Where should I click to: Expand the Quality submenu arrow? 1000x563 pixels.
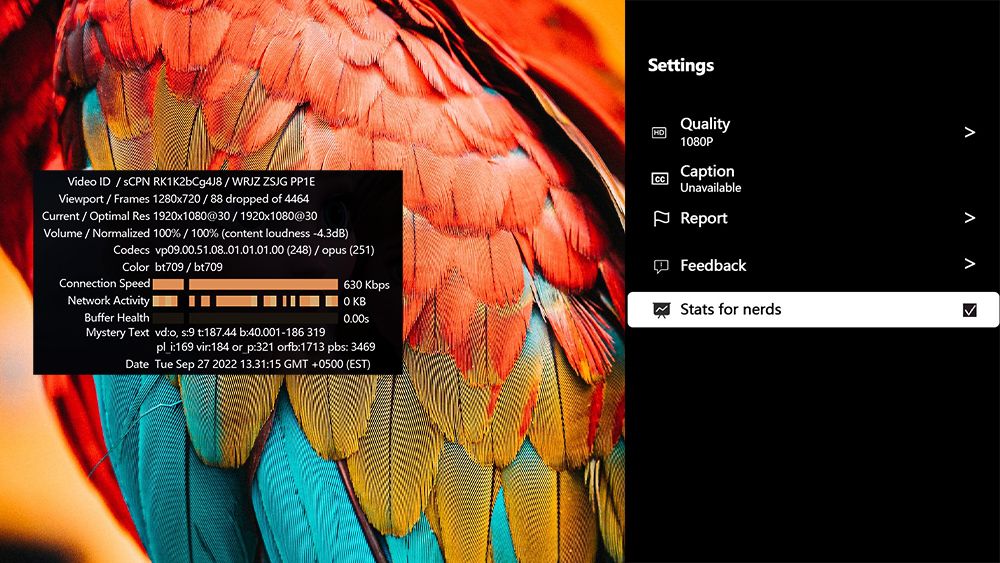click(969, 132)
